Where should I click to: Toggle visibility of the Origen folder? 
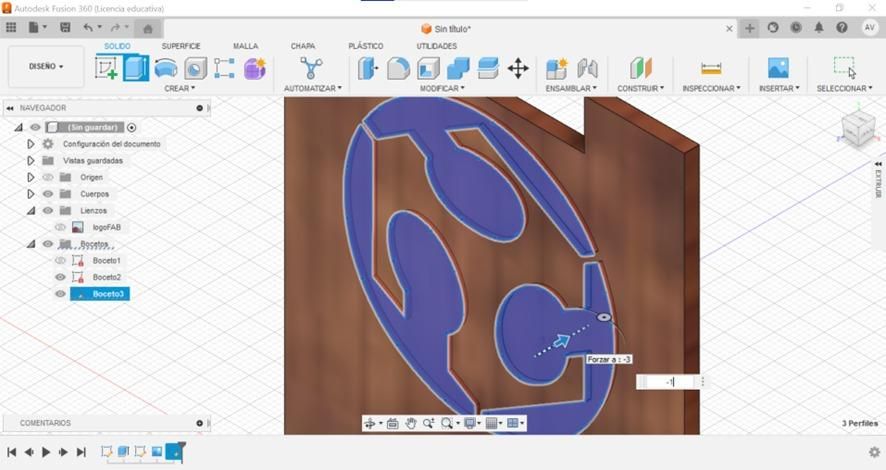[x=48, y=177]
